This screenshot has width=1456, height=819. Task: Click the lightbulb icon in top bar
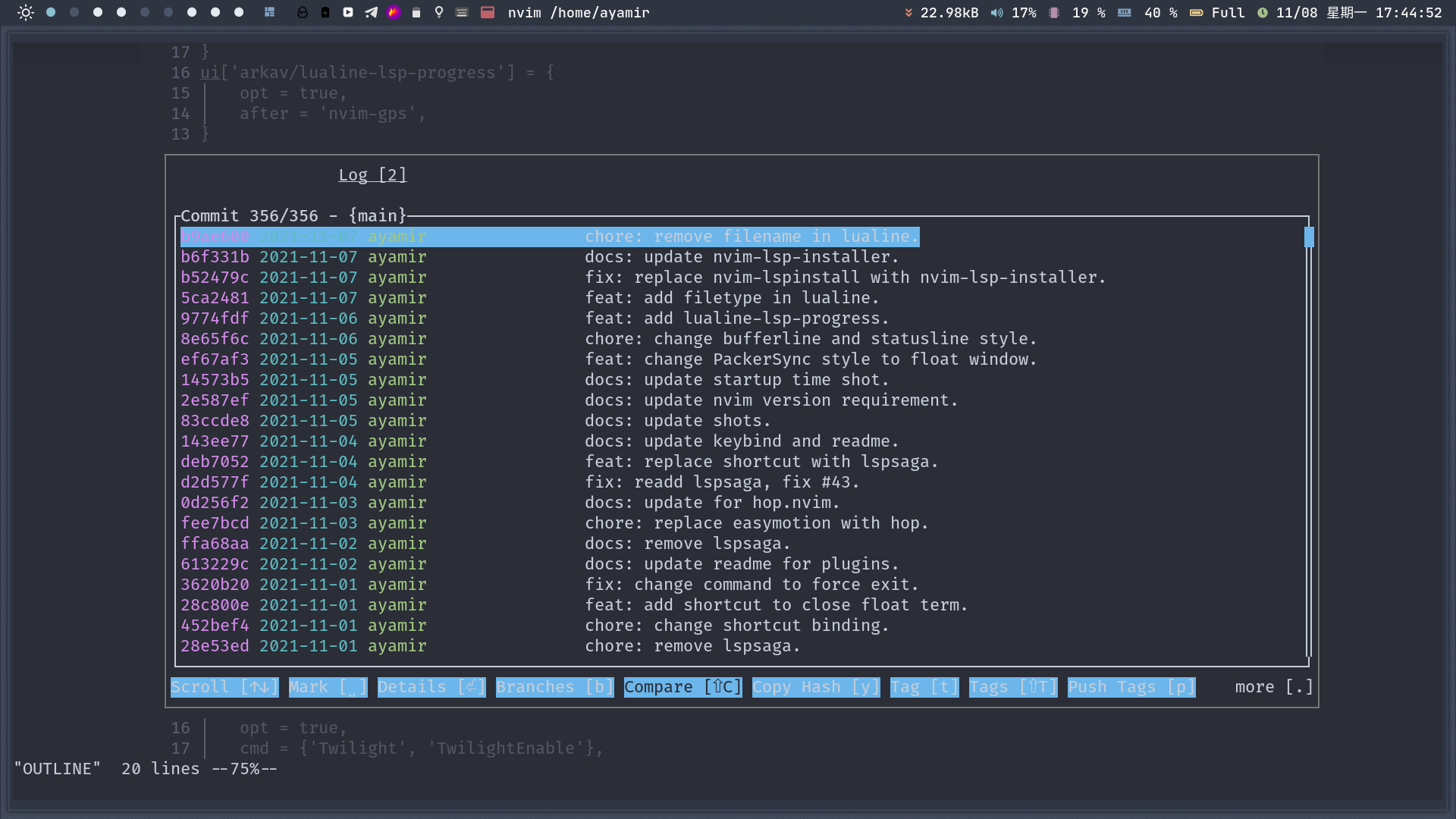[439, 12]
